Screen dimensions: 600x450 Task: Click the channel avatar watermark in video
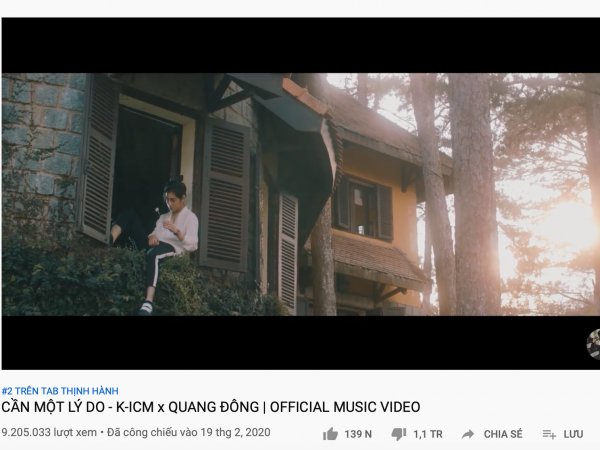(593, 344)
